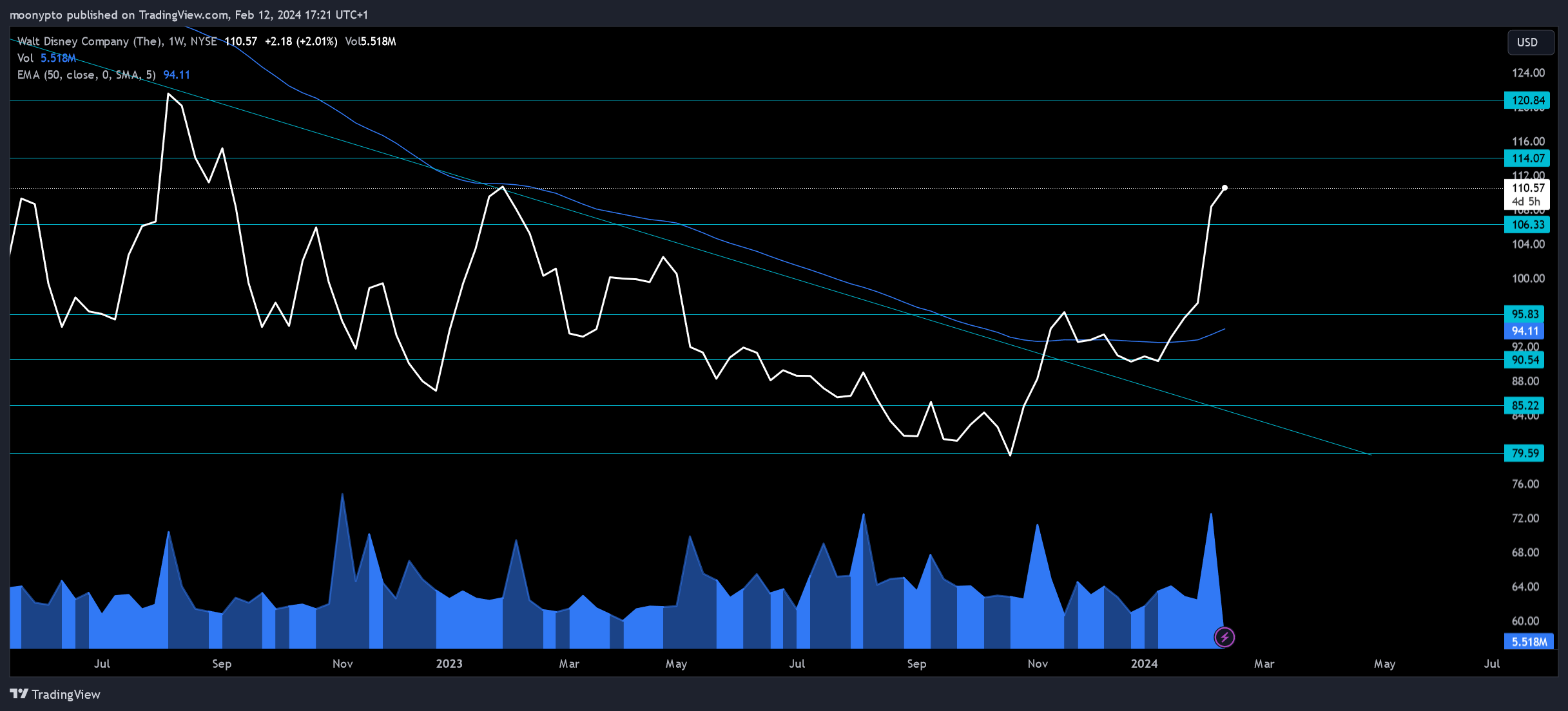Click the Walt Disney Company symbol title
This screenshot has height=711, width=1568.
click(x=117, y=41)
